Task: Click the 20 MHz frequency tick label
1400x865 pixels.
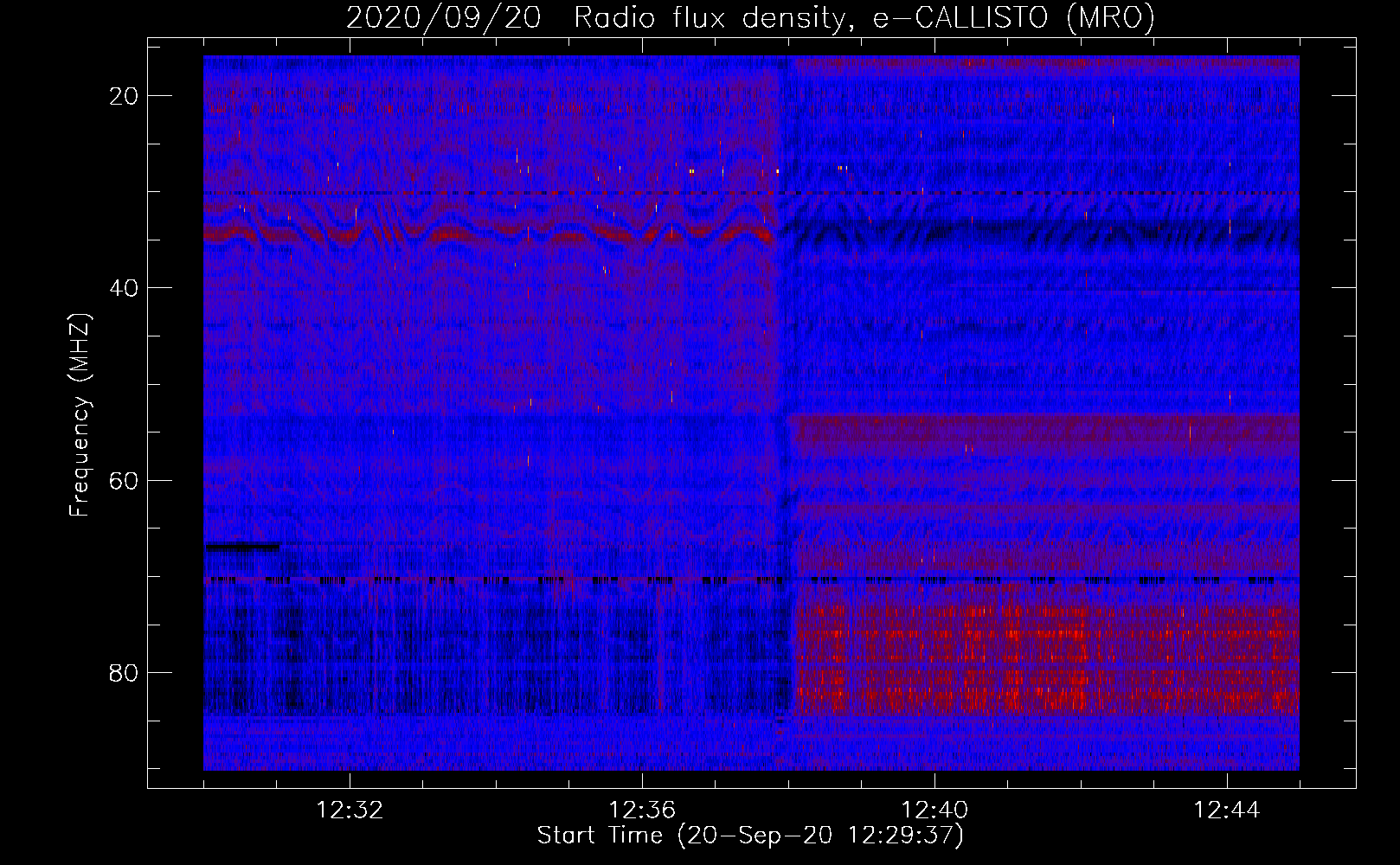Action: (124, 96)
